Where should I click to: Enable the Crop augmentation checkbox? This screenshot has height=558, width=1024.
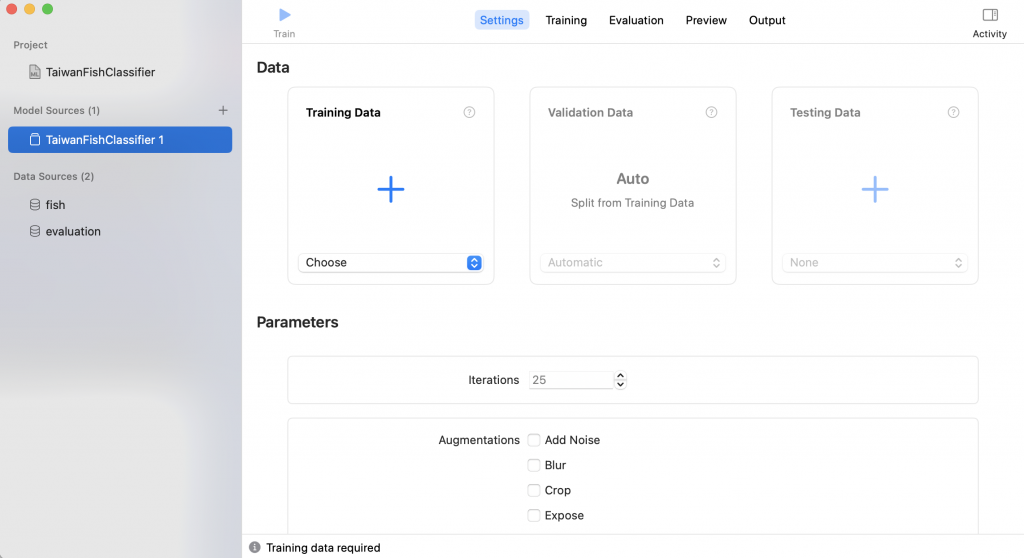point(534,490)
